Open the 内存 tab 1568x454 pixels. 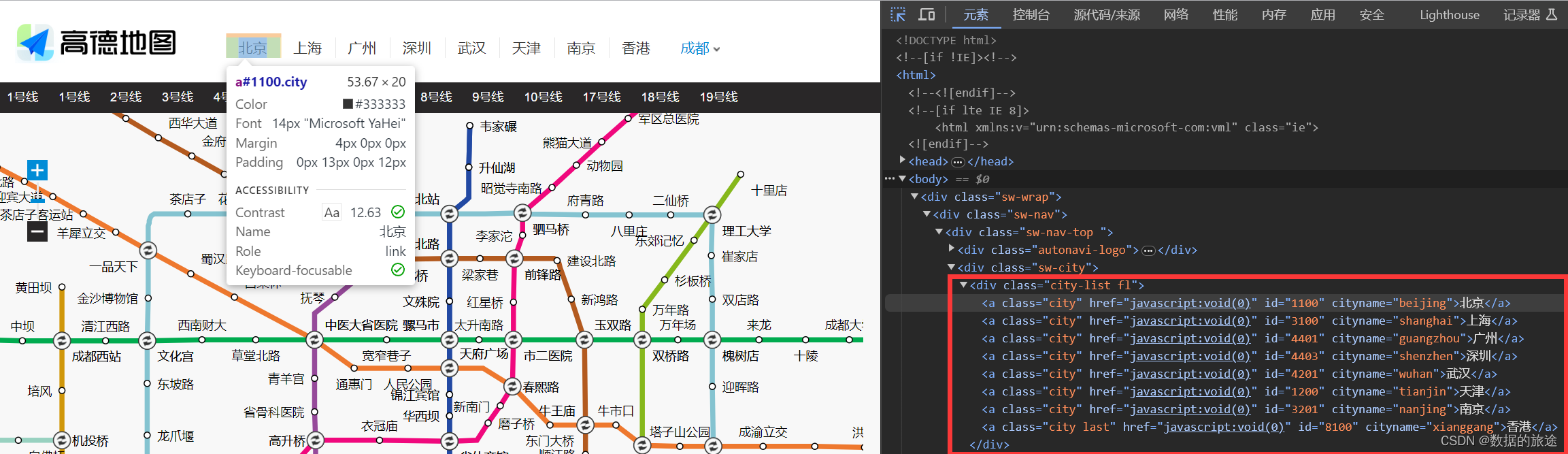(1274, 15)
